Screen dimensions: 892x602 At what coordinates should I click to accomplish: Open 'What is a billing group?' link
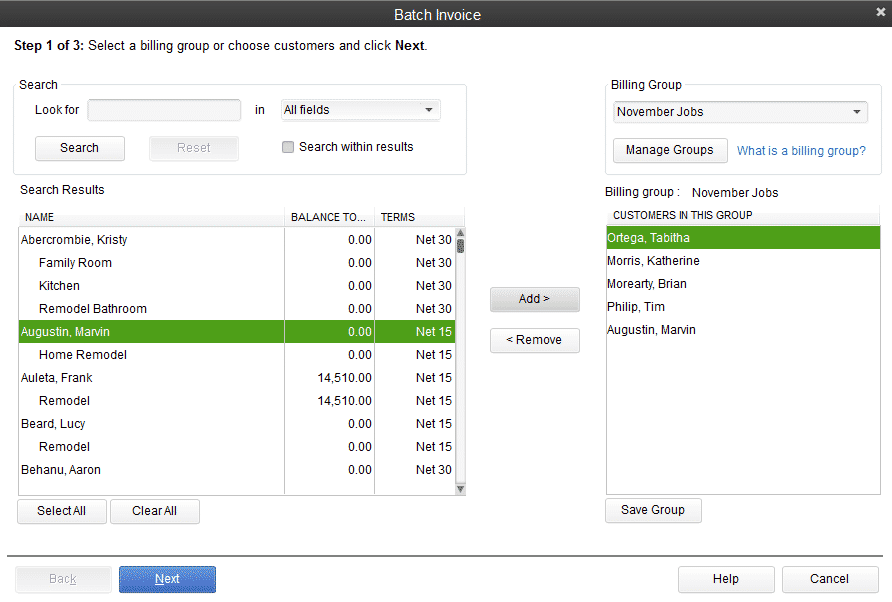tap(801, 151)
